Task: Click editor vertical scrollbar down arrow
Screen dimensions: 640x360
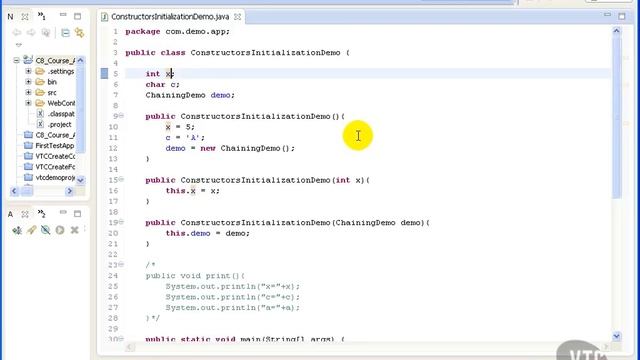Action: pos(616,336)
